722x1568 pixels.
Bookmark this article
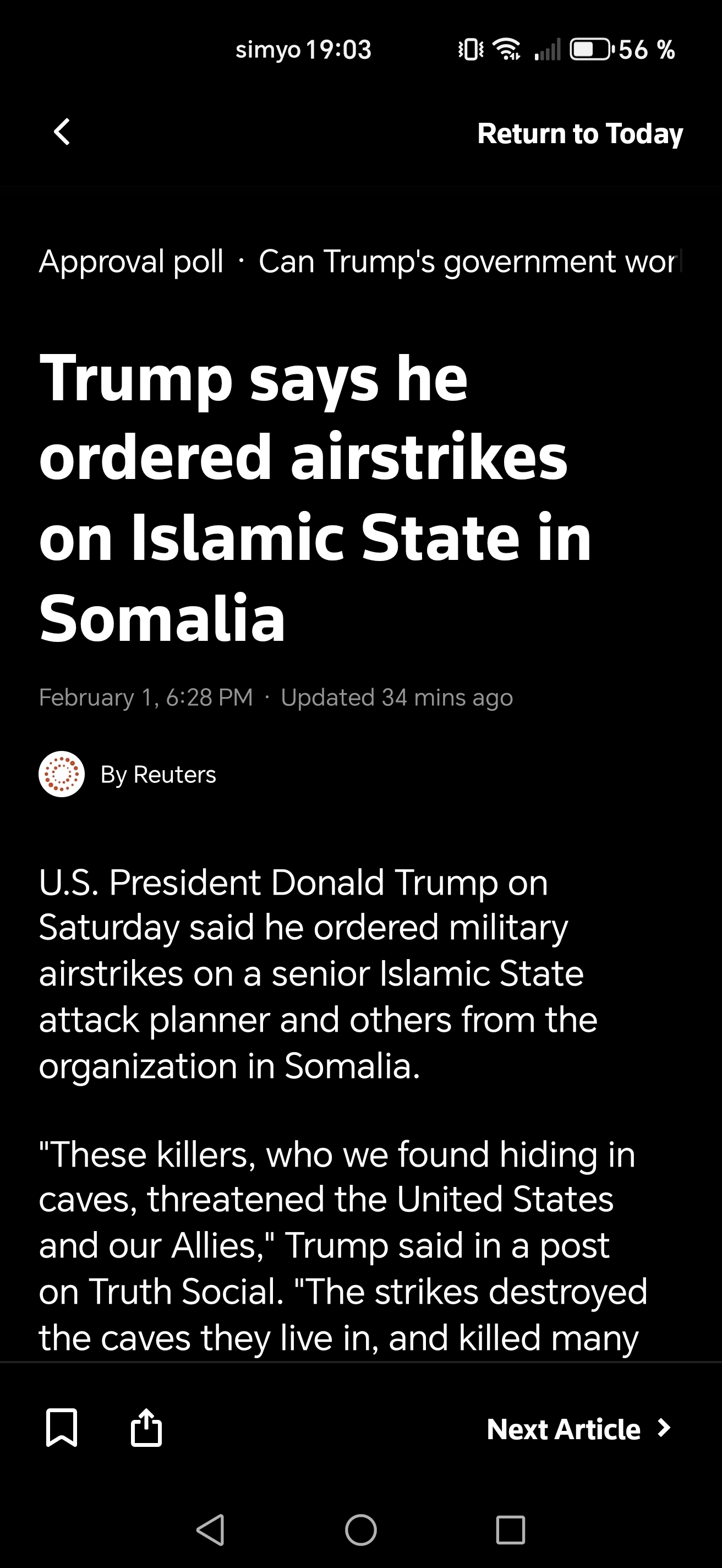62,1428
